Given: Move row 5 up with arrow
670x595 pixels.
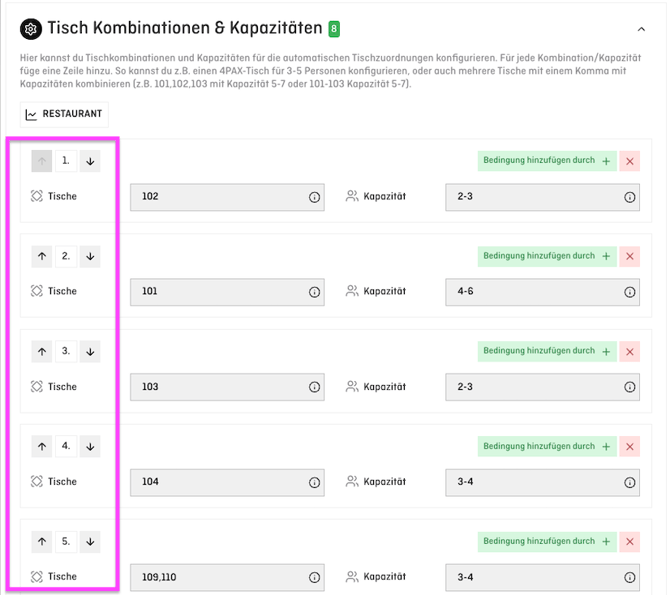Looking at the screenshot, I should (x=41, y=542).
